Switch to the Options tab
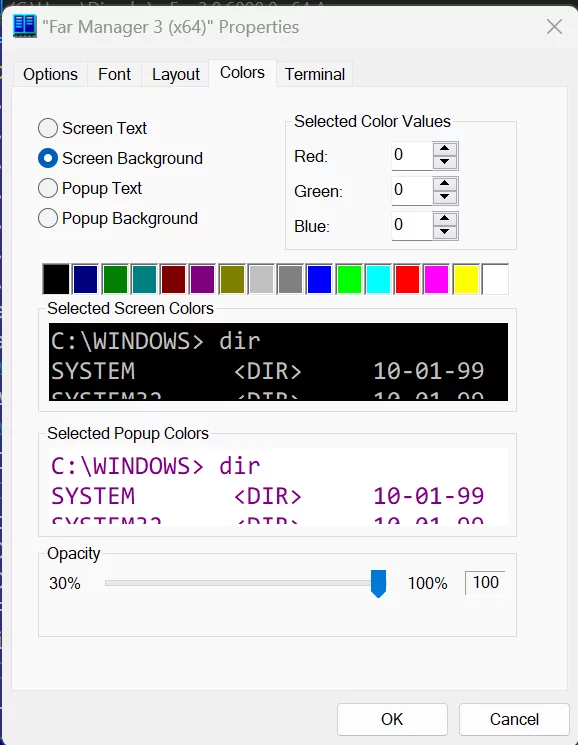The height and width of the screenshot is (745, 578). click(x=50, y=74)
